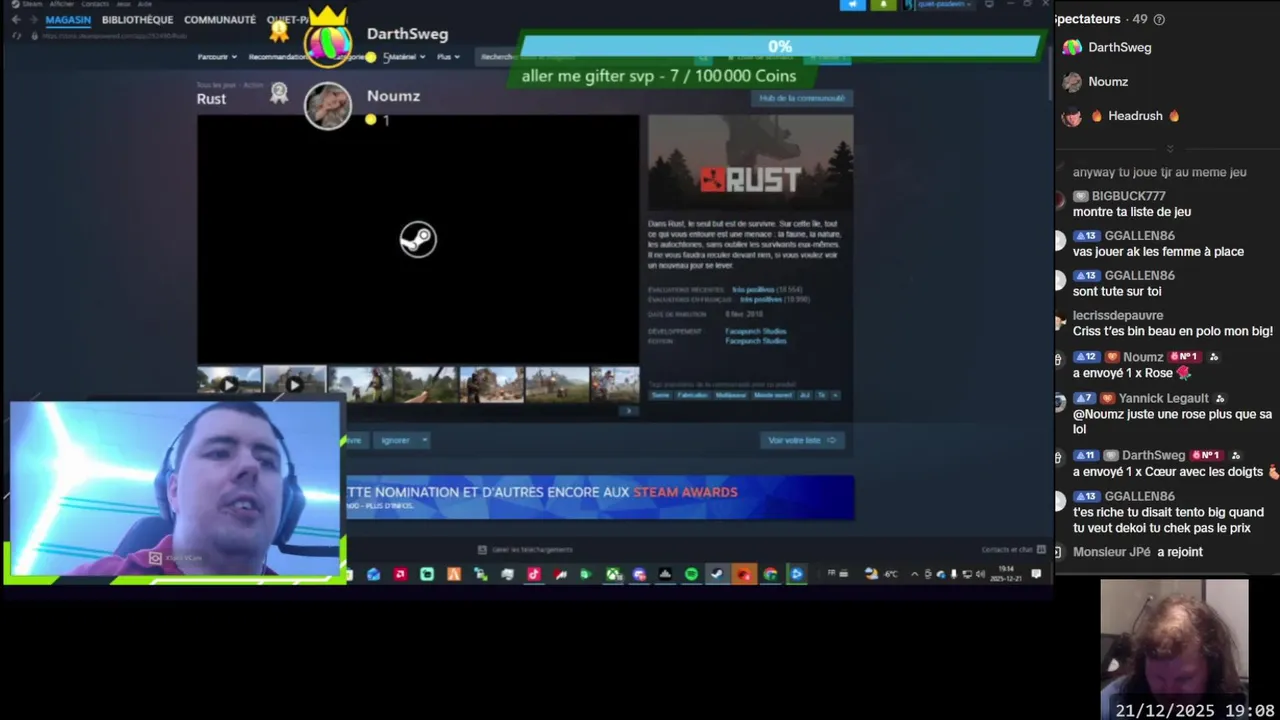Open the MAGASIN tab in Steam

pyautogui.click(x=68, y=20)
